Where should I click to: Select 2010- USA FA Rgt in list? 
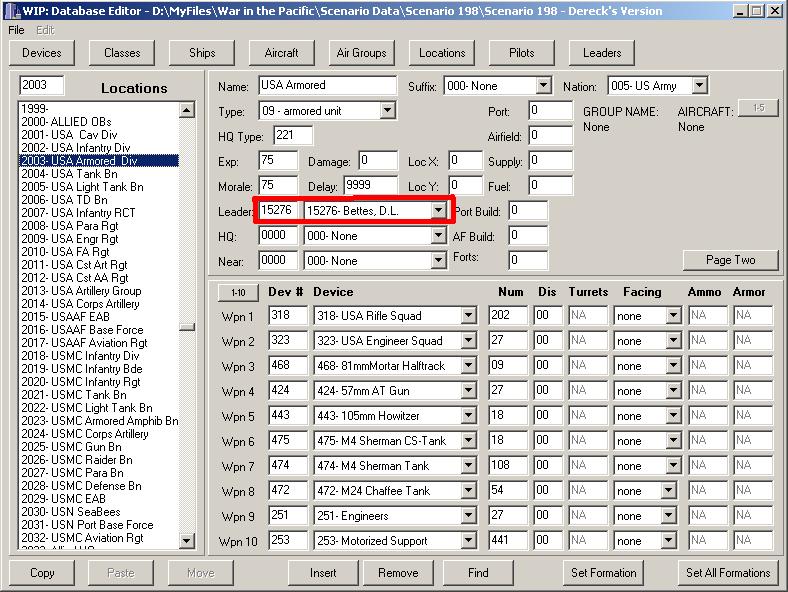coord(98,252)
